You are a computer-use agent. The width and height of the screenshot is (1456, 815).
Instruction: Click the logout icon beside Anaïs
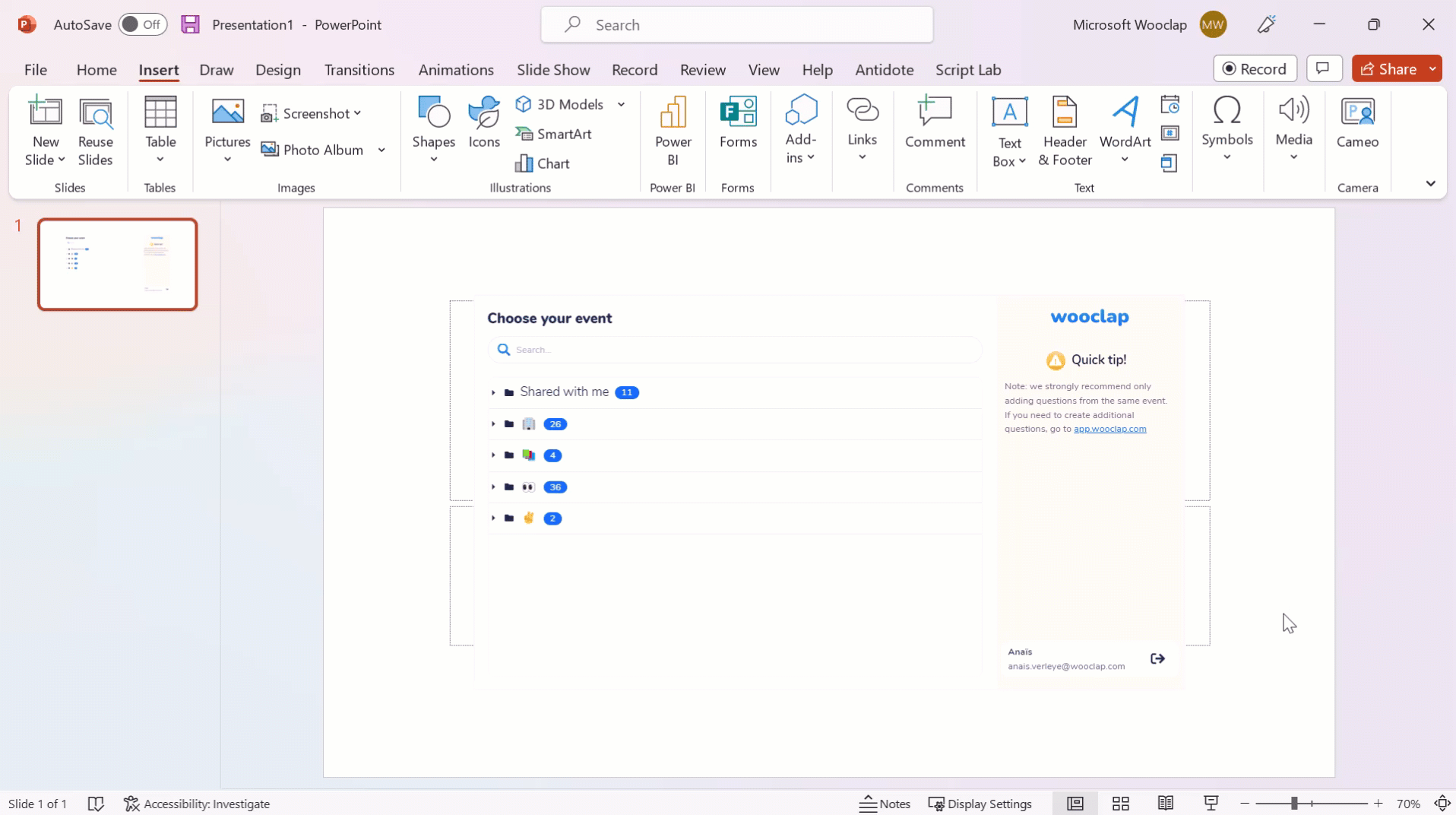[x=1157, y=658]
